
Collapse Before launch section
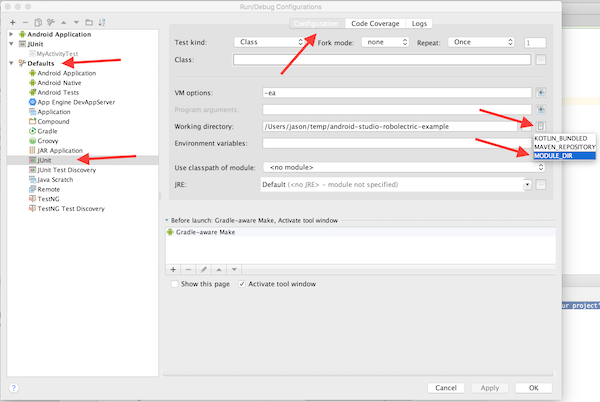tap(167, 220)
